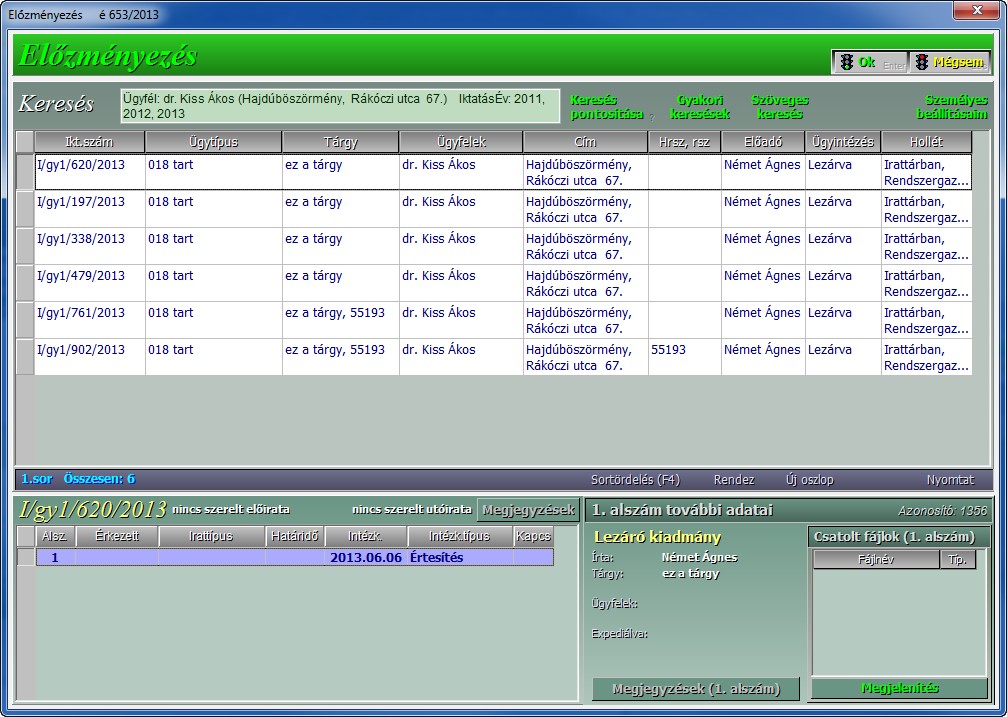Sort by Ügytípus column header
Viewport: 1007px width, 717px height.
tap(213, 142)
